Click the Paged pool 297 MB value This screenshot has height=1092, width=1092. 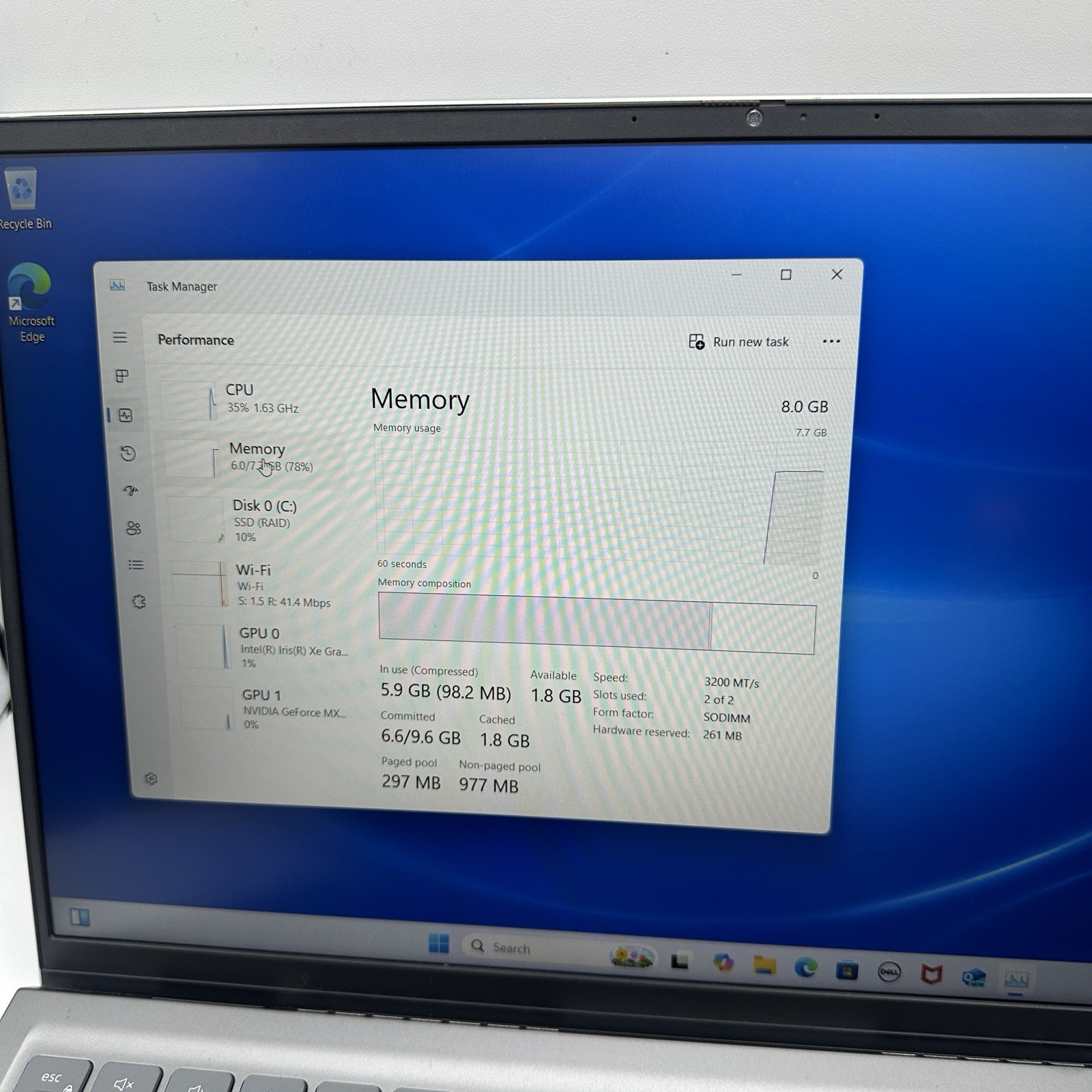click(411, 781)
